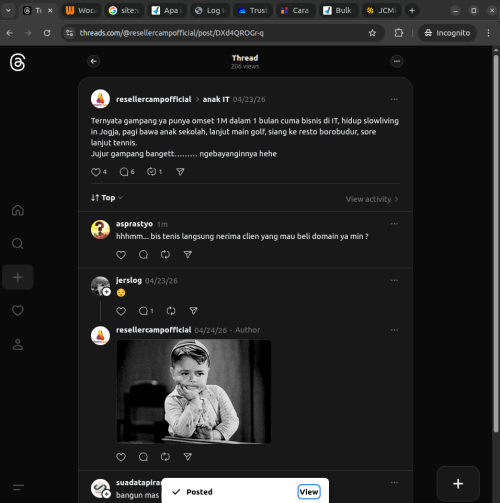This screenshot has width=500, height=503.
Task: Repost the main post with 1 repost
Action: coord(155,172)
